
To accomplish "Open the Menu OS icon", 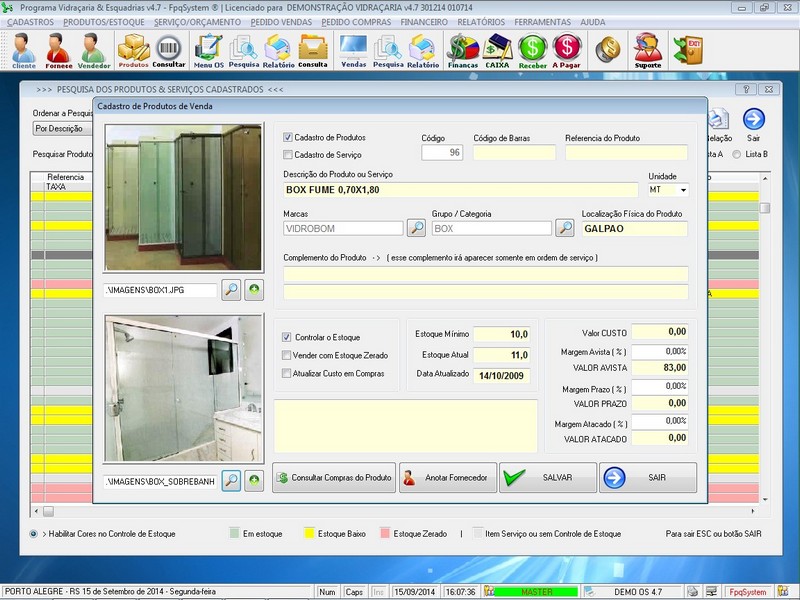I will click(x=209, y=50).
